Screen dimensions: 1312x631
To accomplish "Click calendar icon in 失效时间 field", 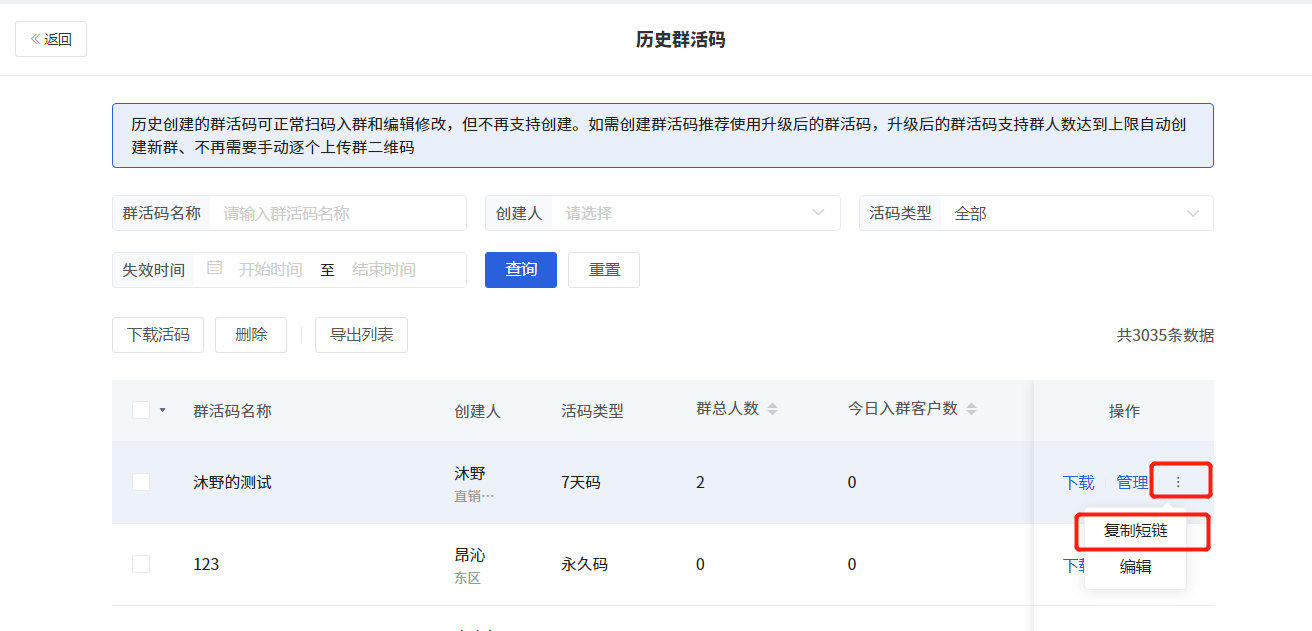I will pyautogui.click(x=214, y=268).
